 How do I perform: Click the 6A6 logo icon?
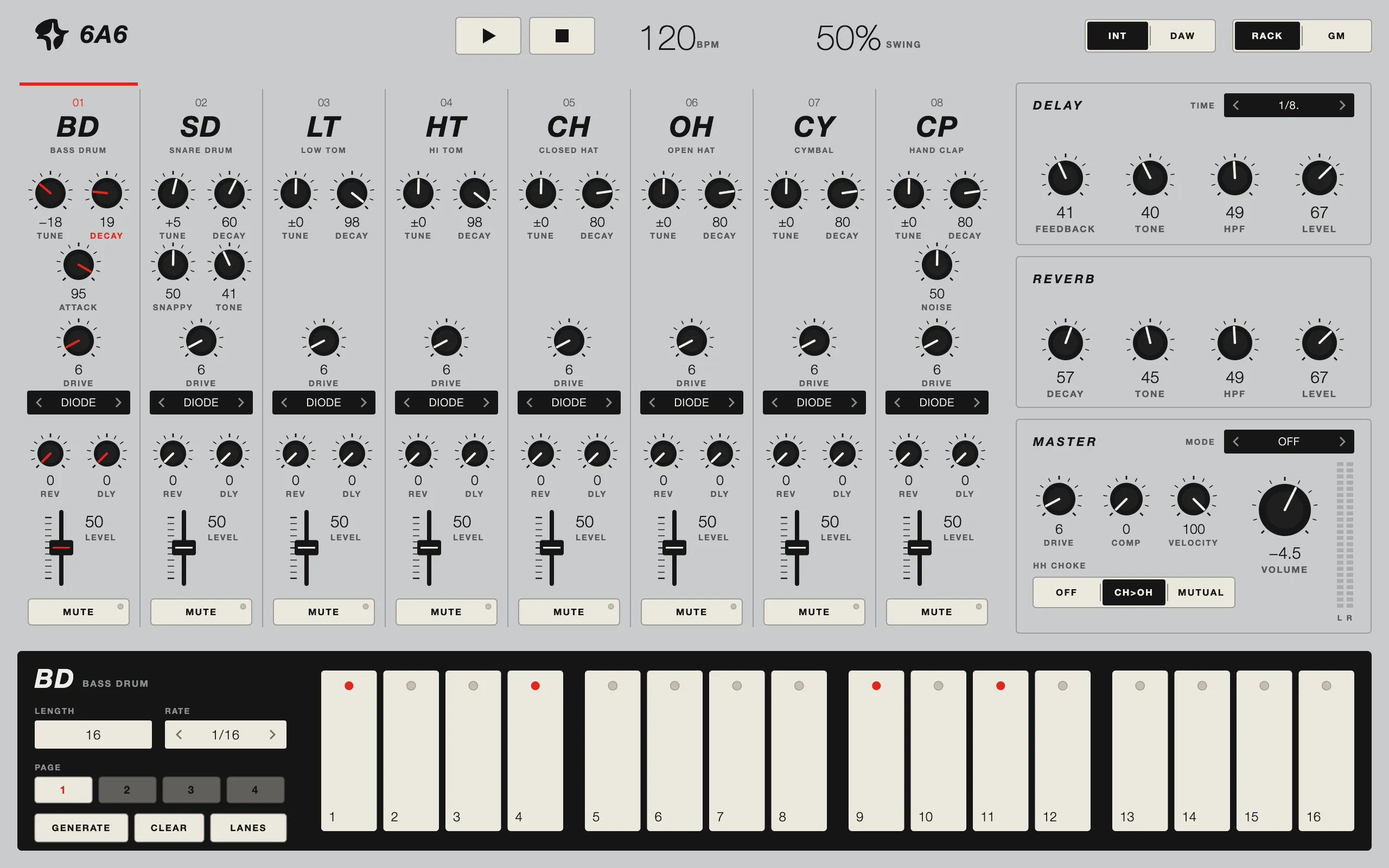[51, 34]
